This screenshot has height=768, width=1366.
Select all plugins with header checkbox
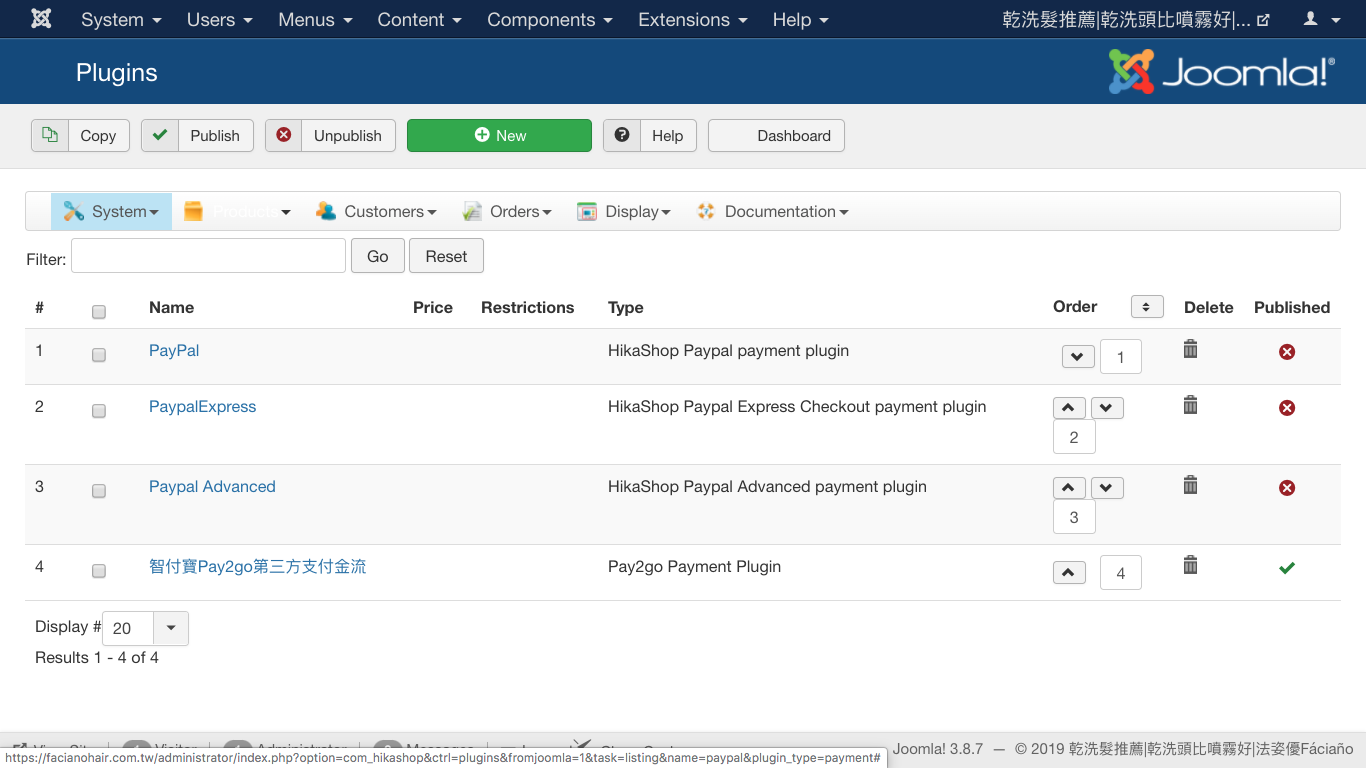coord(99,312)
